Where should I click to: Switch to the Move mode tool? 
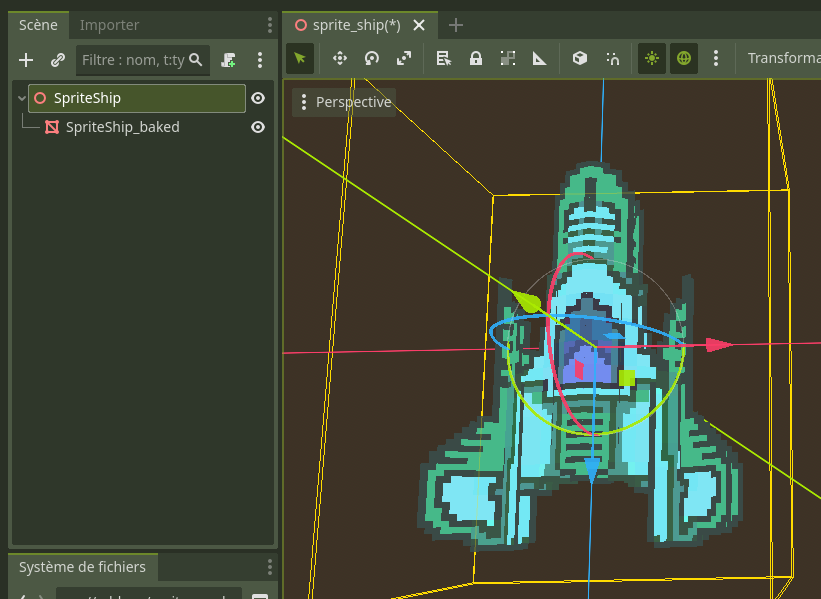(339, 58)
